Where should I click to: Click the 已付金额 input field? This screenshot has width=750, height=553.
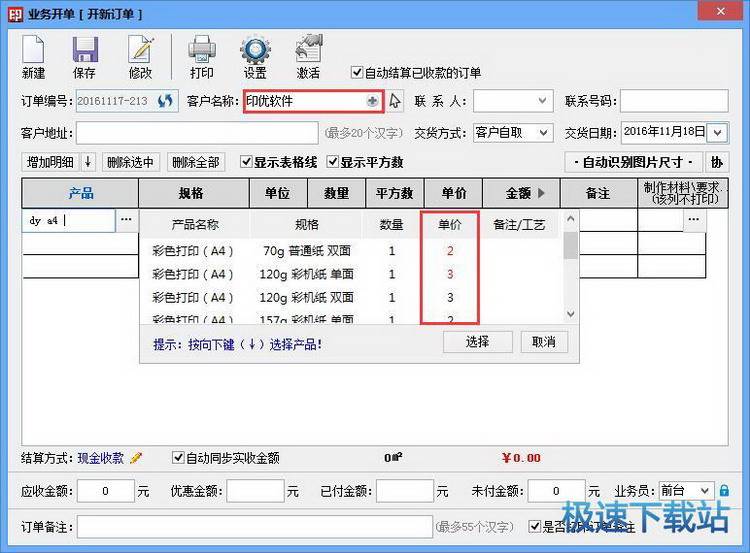[405, 491]
